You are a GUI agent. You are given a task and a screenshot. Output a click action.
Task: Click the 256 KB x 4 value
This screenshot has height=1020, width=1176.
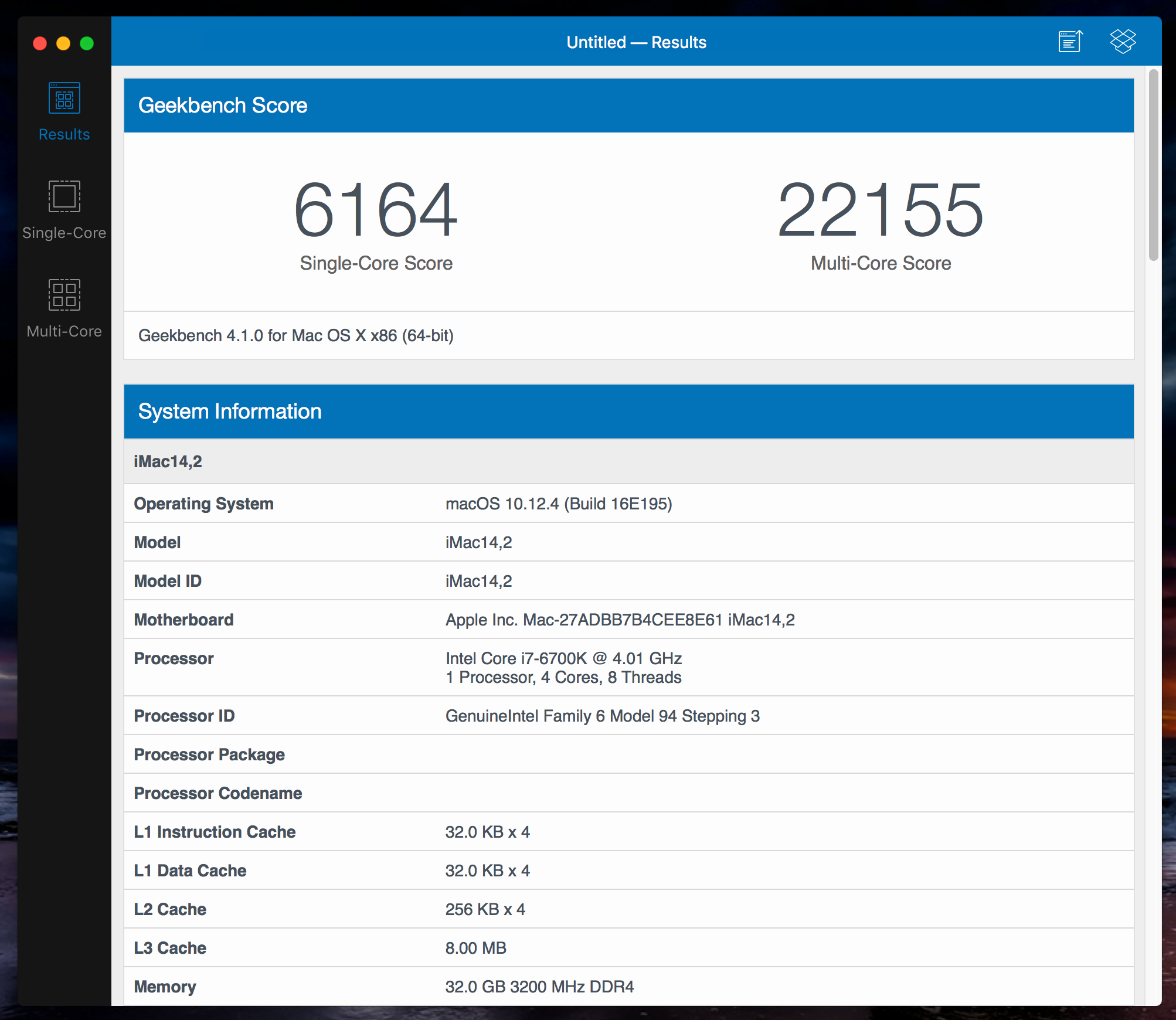point(485,909)
